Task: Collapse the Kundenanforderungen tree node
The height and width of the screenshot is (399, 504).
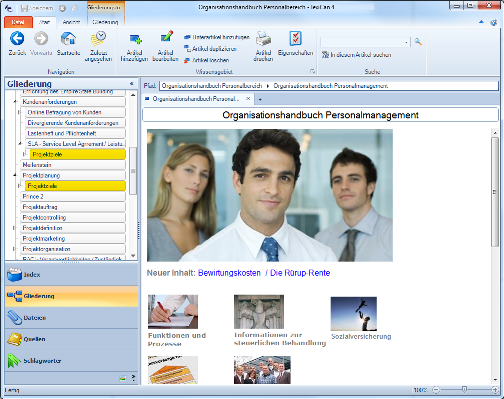Action: tap(15, 102)
